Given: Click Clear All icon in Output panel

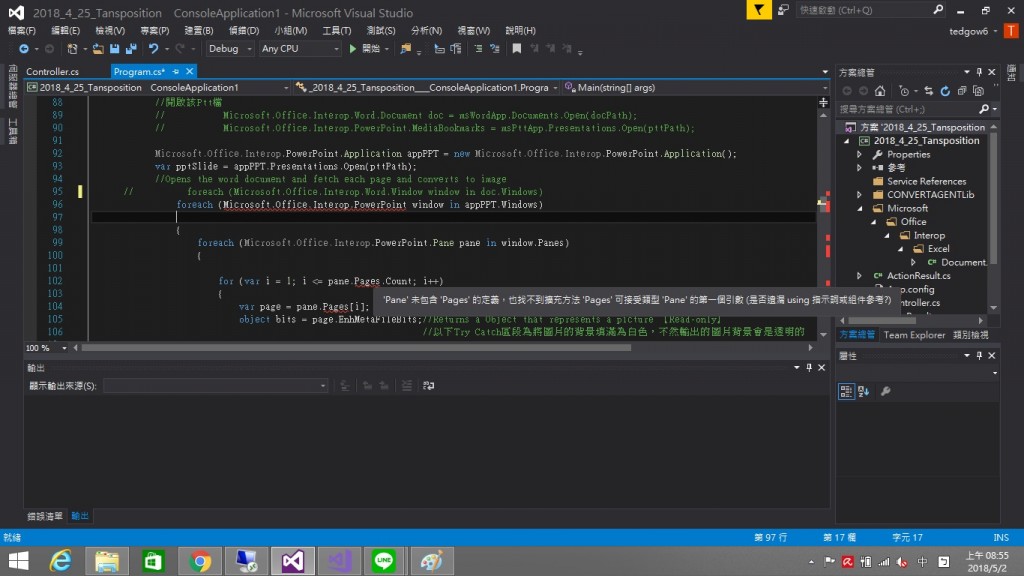Looking at the screenshot, I should click(407, 386).
